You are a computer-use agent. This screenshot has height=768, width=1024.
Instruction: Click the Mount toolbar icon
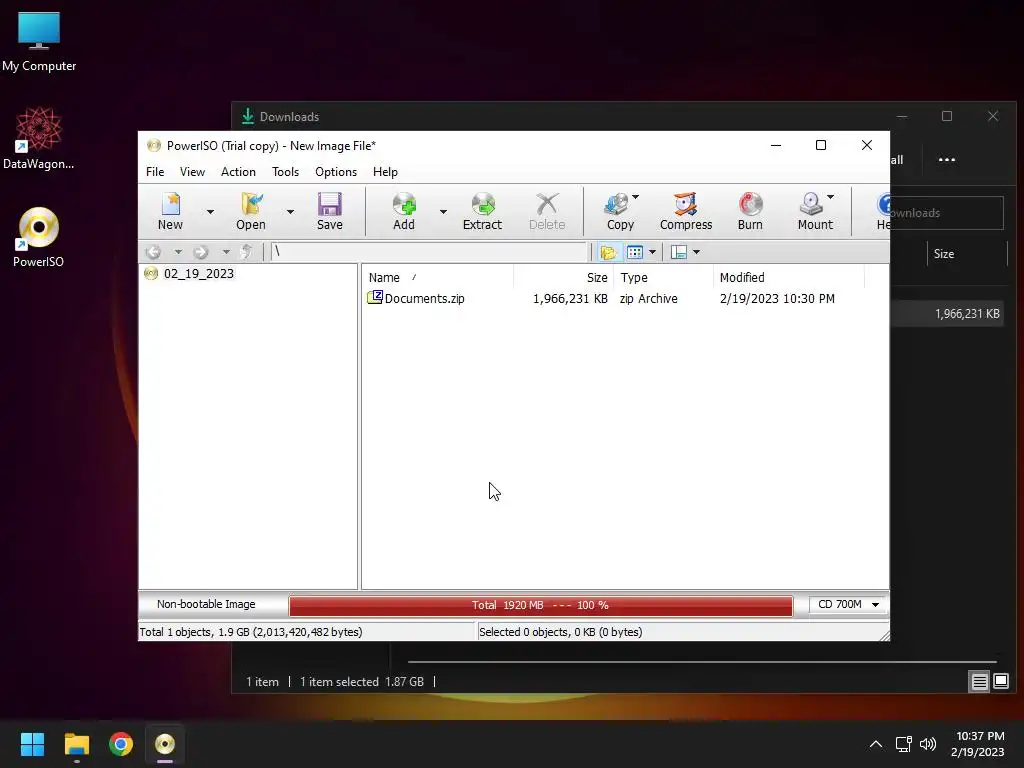pyautogui.click(x=815, y=211)
